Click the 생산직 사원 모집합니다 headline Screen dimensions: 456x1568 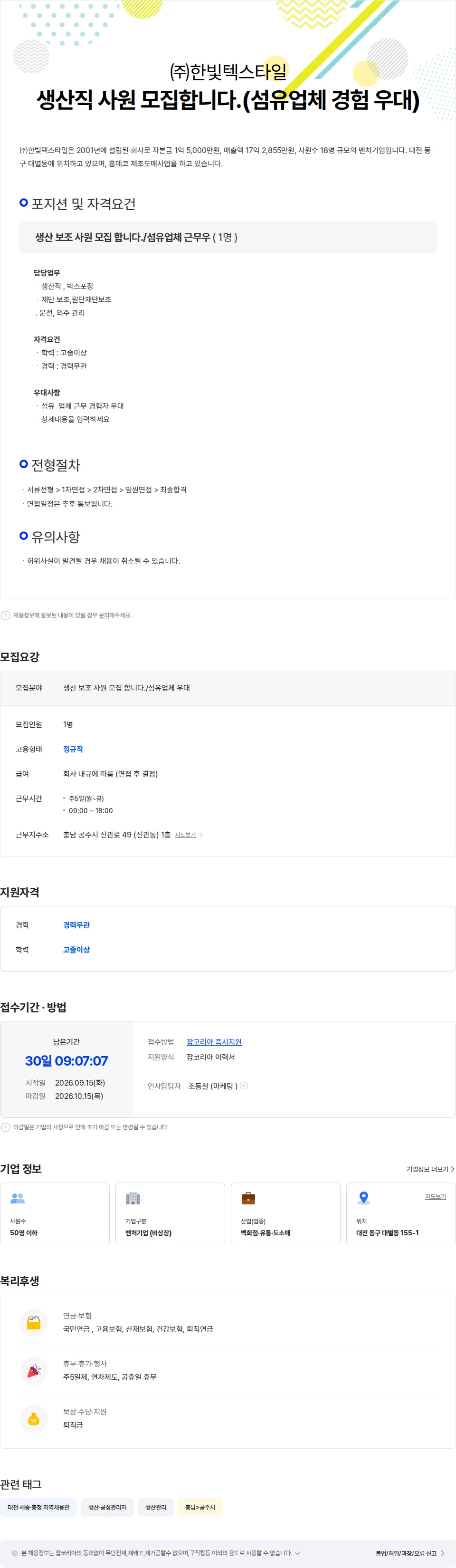pos(228,100)
